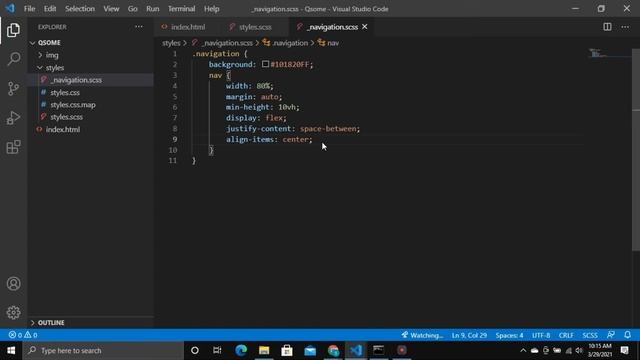Open color picker for #101820FF swatch
The width and height of the screenshot is (640, 360).
(265, 64)
